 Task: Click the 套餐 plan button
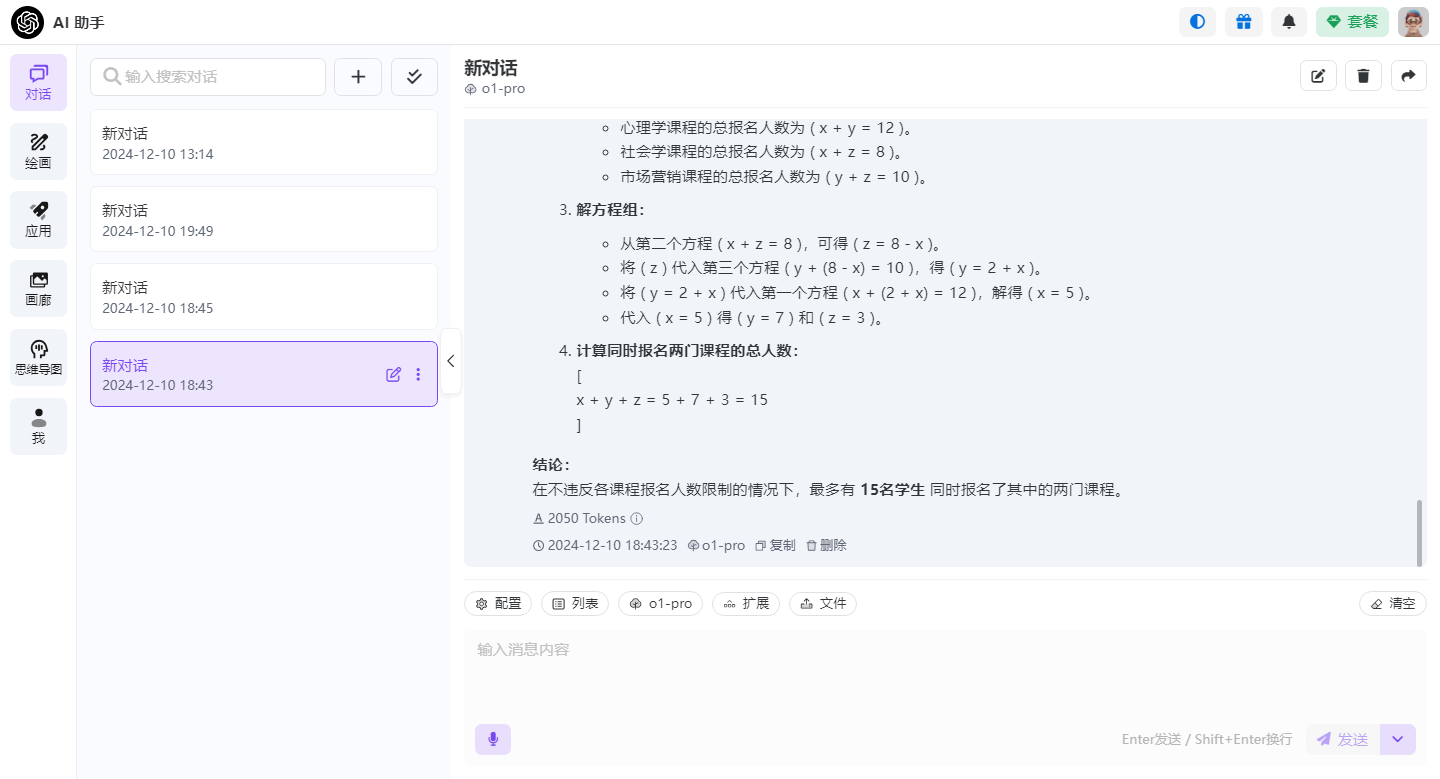[x=1352, y=21]
